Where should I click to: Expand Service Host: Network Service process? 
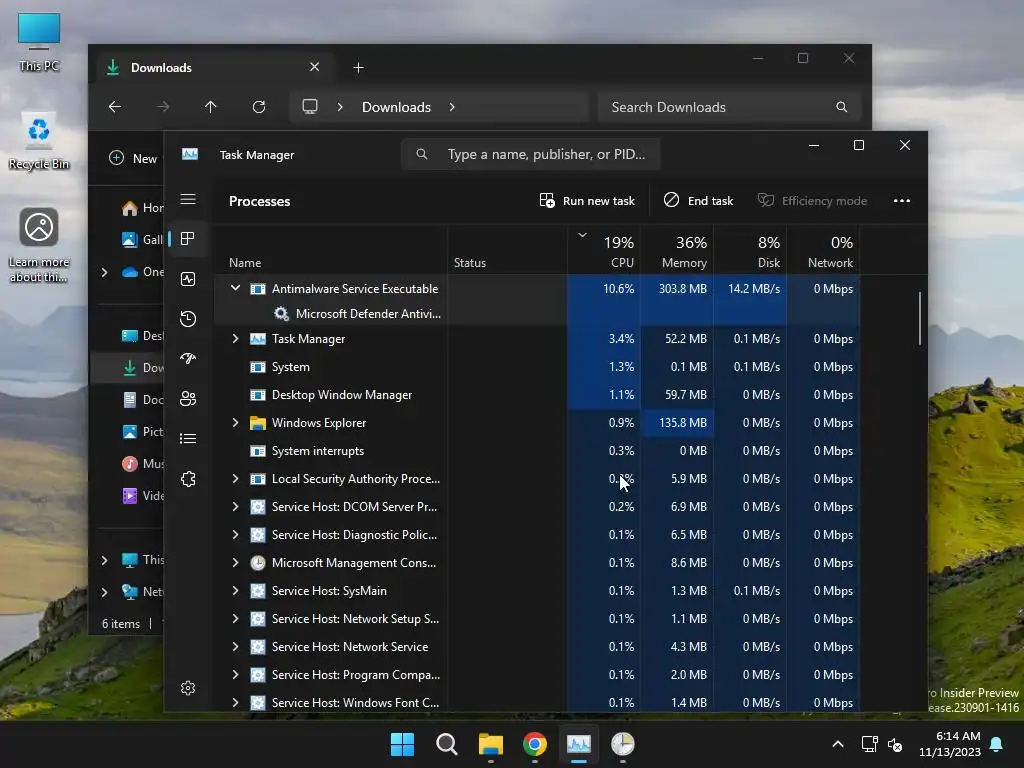coord(235,647)
